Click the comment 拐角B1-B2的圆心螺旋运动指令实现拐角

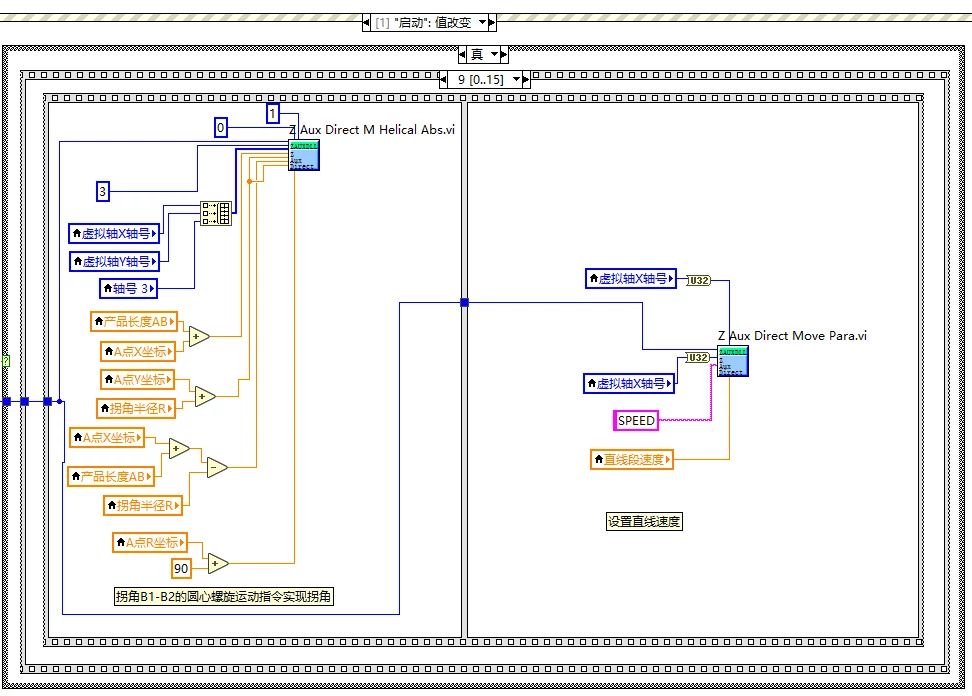pos(224,596)
